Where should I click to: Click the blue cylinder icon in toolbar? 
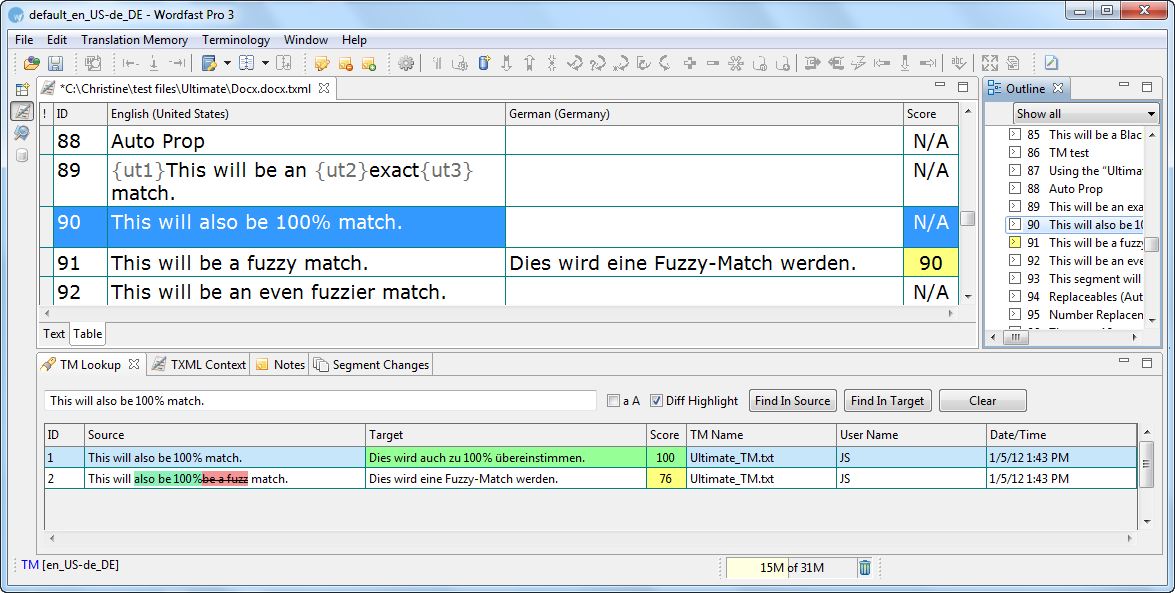coord(484,64)
